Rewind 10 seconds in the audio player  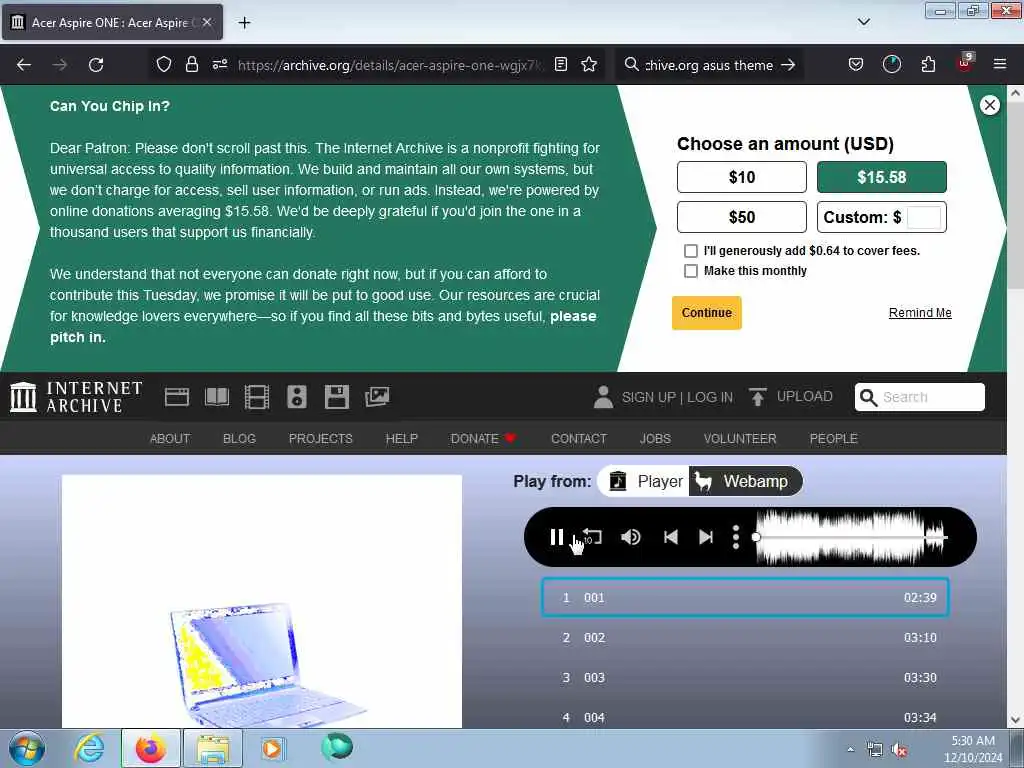(x=592, y=537)
